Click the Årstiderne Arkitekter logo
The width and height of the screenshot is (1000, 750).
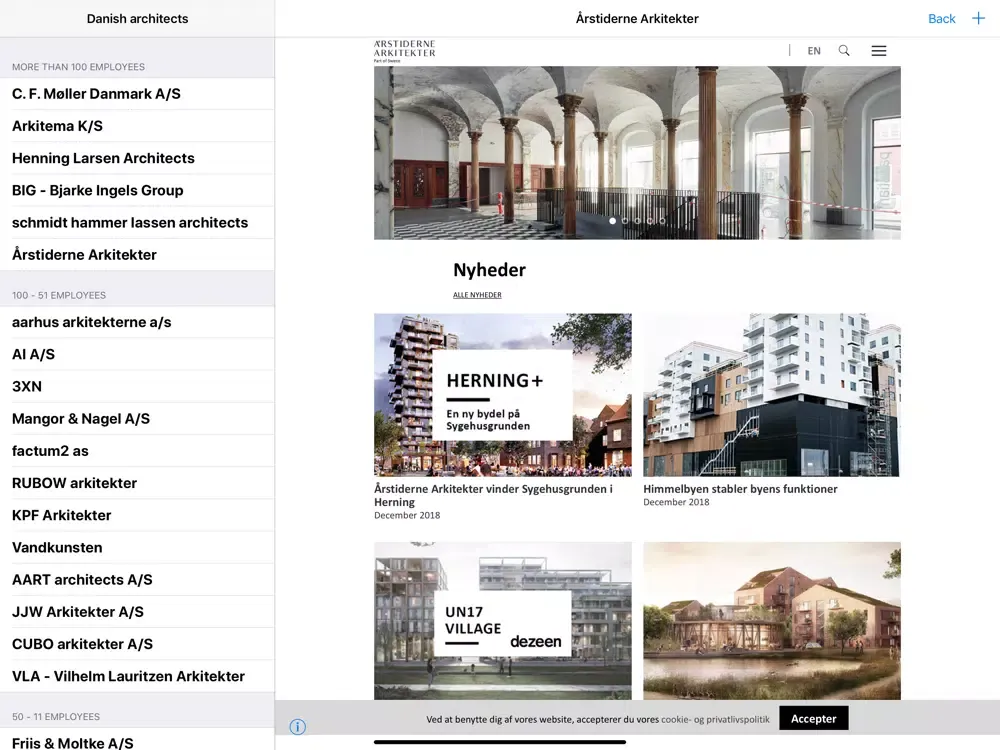pyautogui.click(x=404, y=50)
